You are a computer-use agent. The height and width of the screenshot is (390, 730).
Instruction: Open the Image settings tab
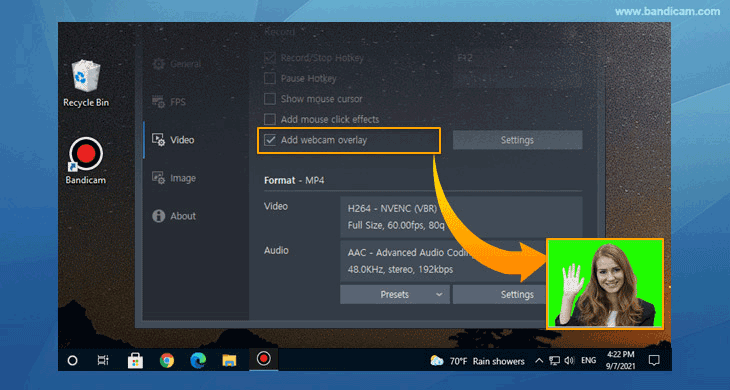point(174,178)
